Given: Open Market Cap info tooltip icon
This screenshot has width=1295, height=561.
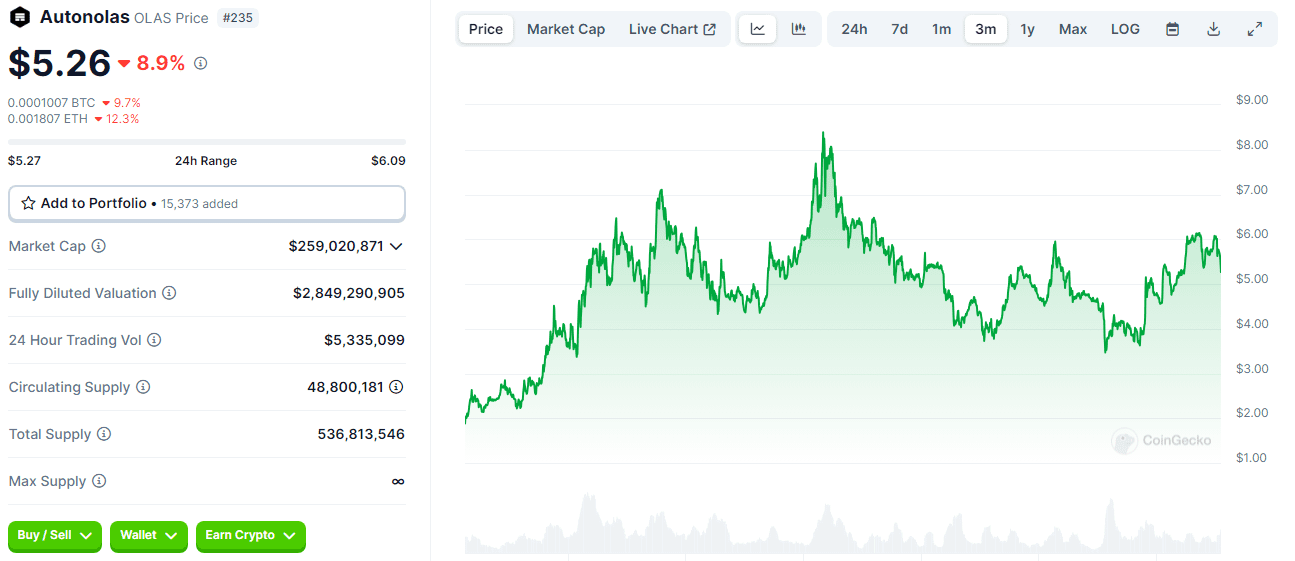Looking at the screenshot, I should click(99, 246).
